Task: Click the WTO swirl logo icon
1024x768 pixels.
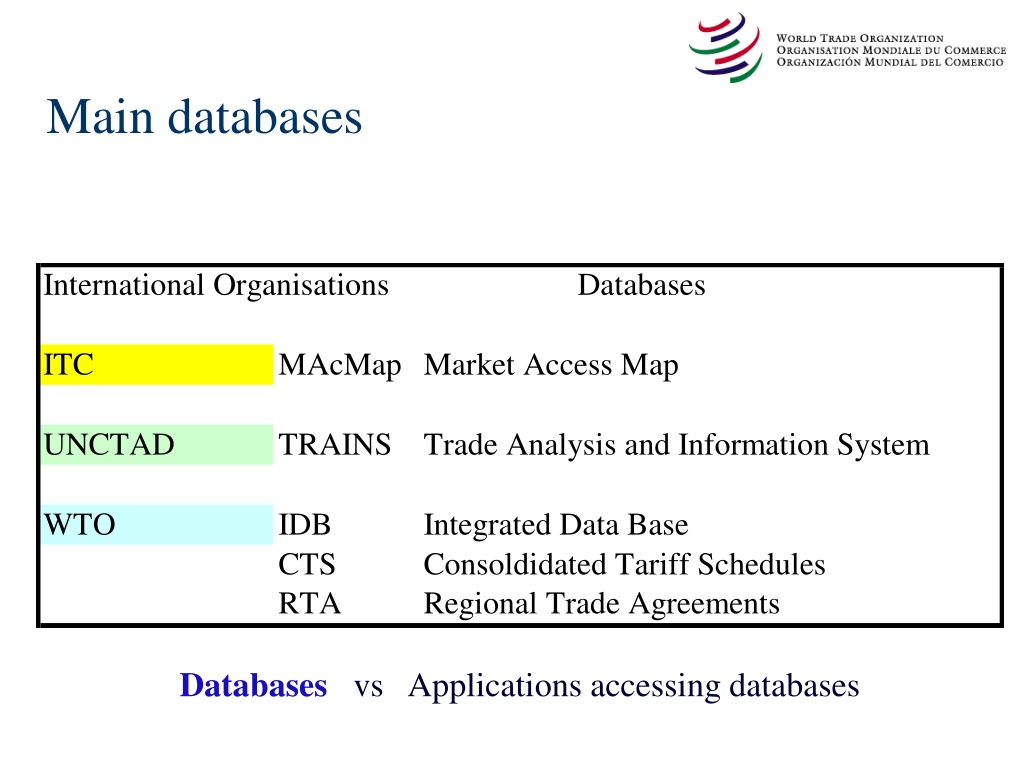Action: click(726, 48)
